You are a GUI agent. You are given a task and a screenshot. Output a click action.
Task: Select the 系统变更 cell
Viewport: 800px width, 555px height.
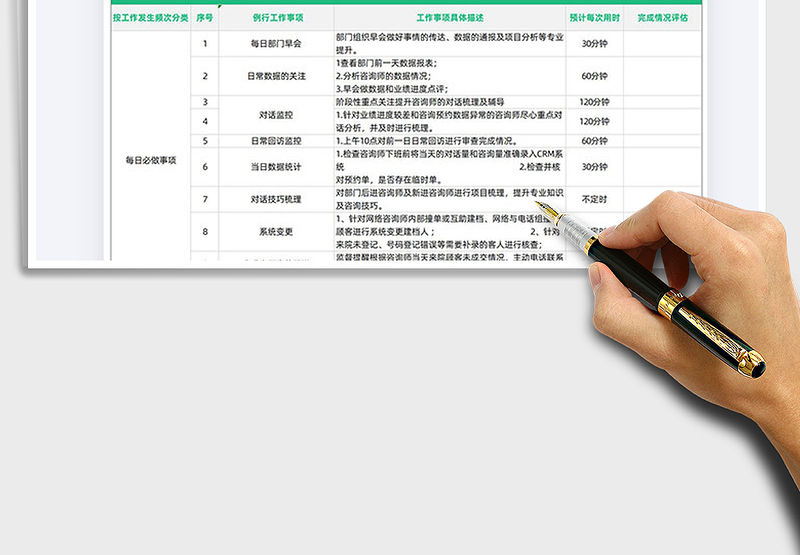click(277, 232)
